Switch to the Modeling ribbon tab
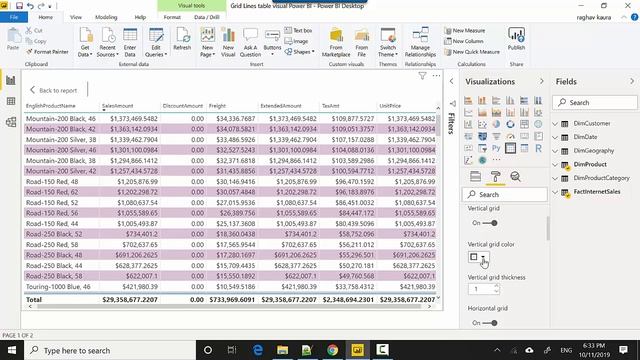The height and width of the screenshot is (360, 640). pos(106,17)
